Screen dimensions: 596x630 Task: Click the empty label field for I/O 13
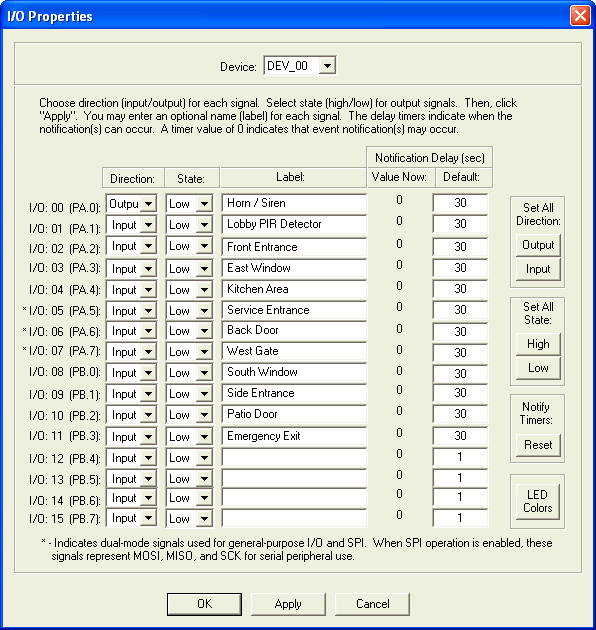point(294,478)
